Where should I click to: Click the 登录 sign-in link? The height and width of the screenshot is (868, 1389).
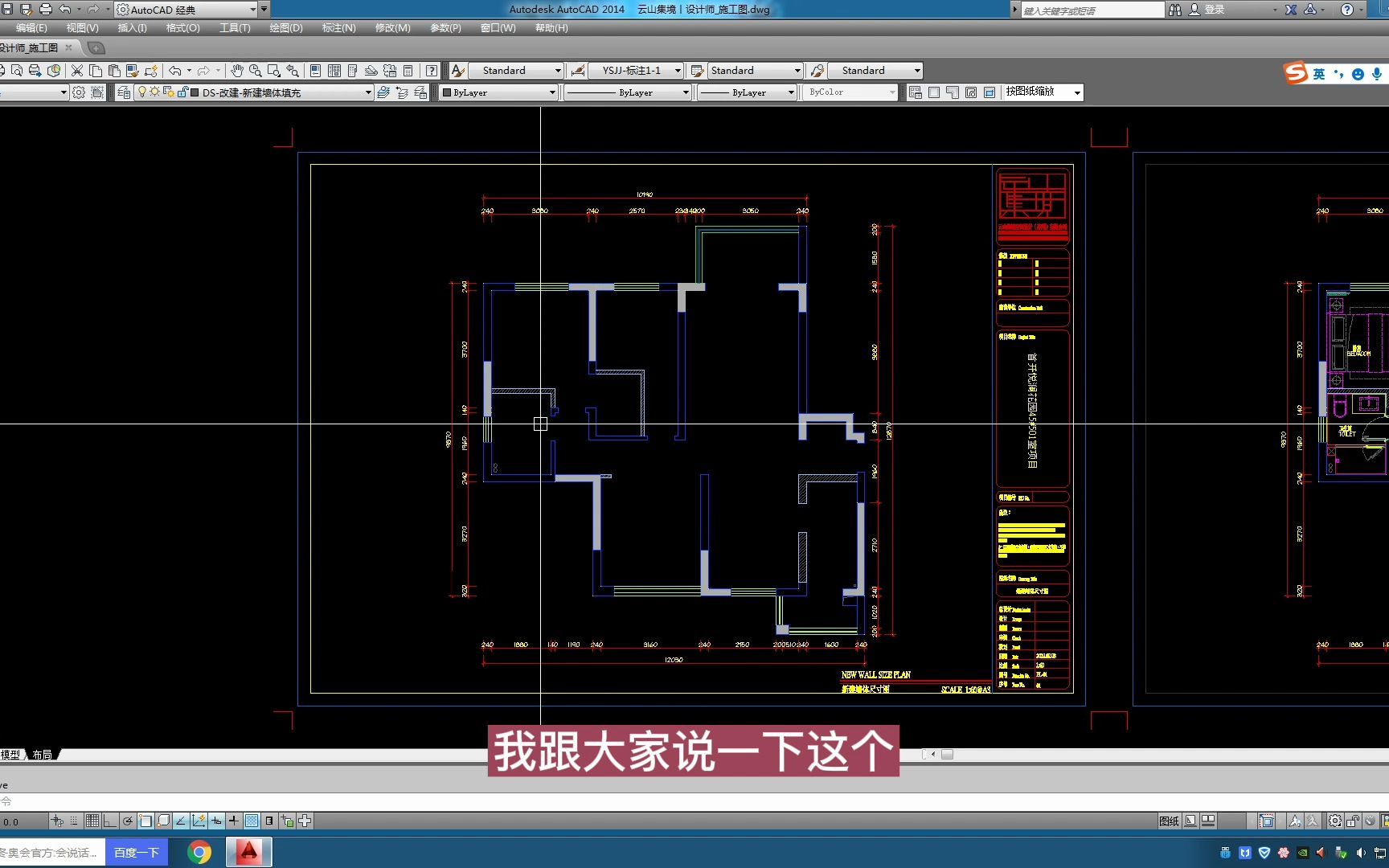[x=1214, y=9]
